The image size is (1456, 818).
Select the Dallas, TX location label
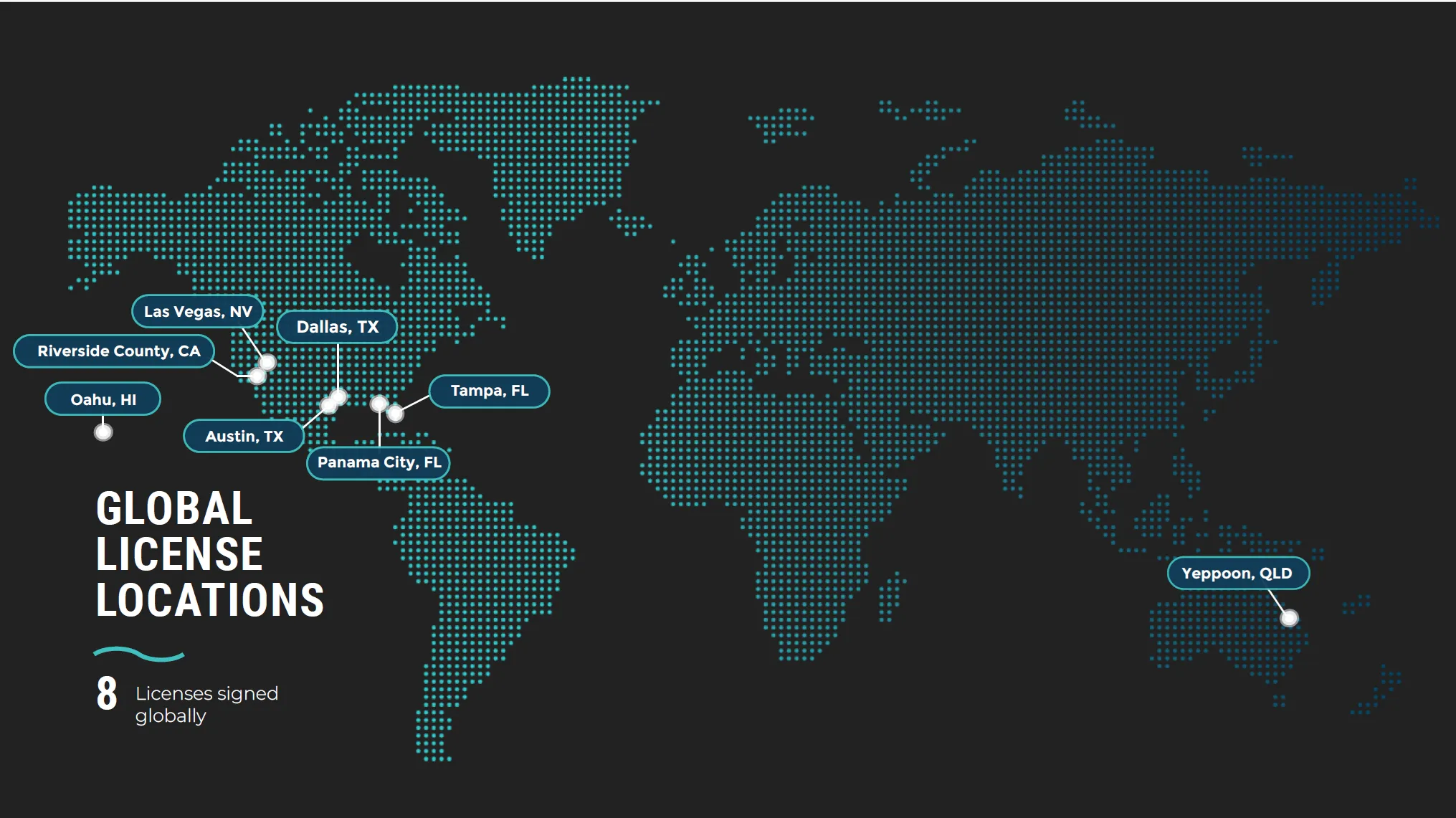click(x=337, y=327)
